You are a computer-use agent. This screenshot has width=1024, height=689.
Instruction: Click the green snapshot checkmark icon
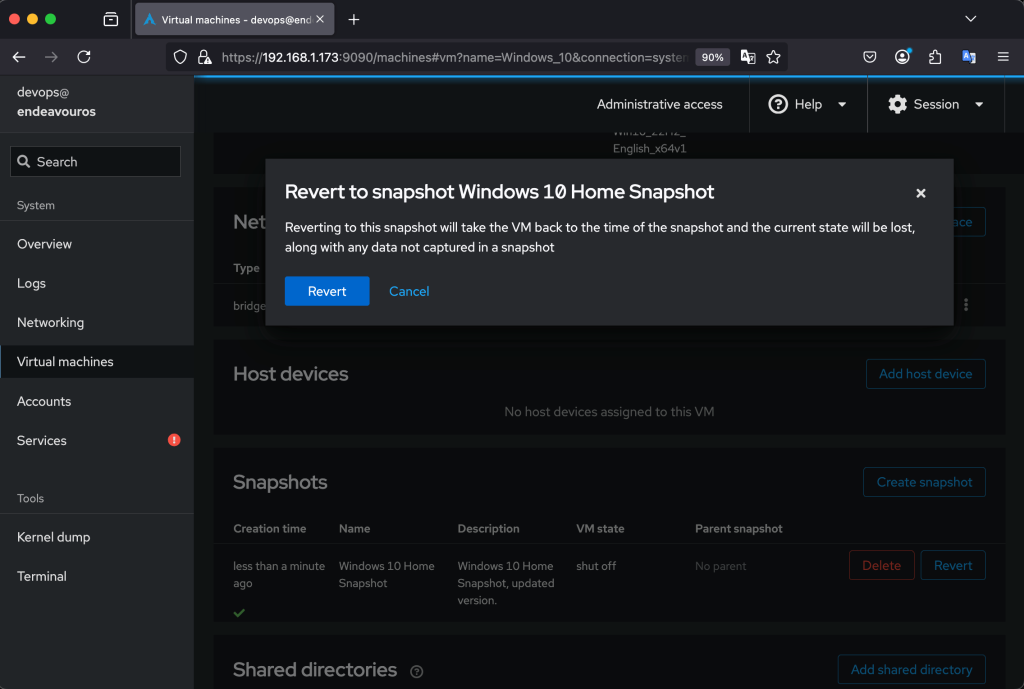(239, 613)
